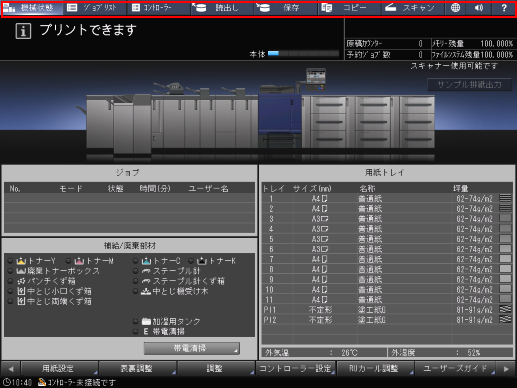Screen dimensions: 517x388
Task: Click the 時間(分) column header
Action: 155,189
